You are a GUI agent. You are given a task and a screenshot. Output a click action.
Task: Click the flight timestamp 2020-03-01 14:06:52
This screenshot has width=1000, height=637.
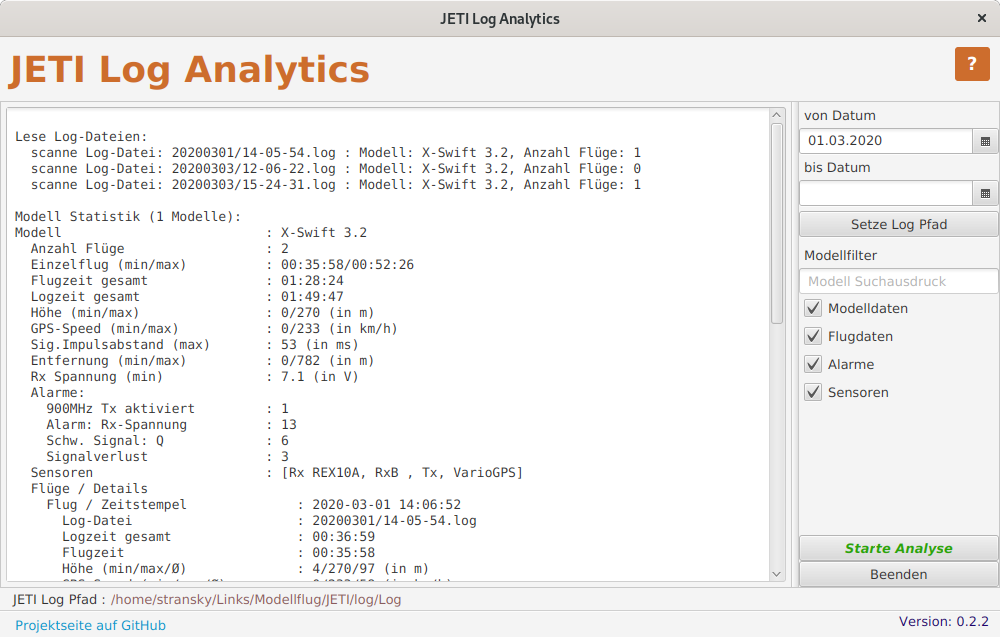click(386, 504)
